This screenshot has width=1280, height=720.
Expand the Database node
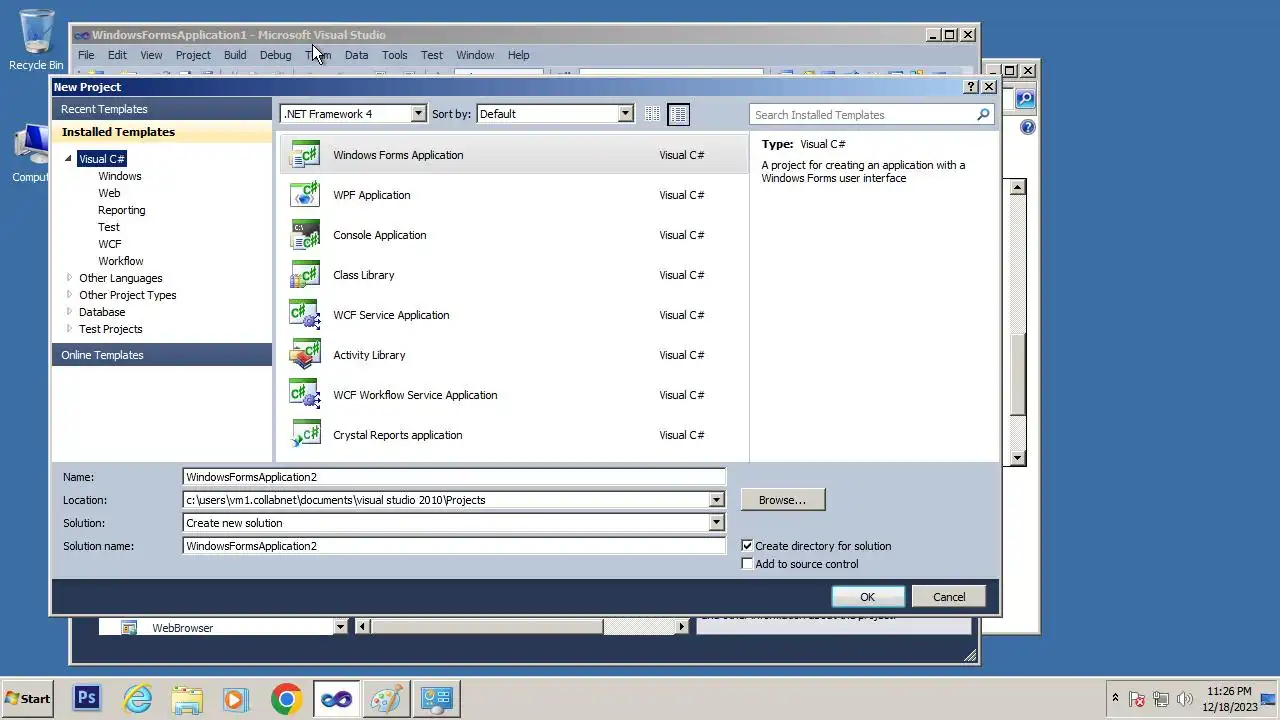69,312
